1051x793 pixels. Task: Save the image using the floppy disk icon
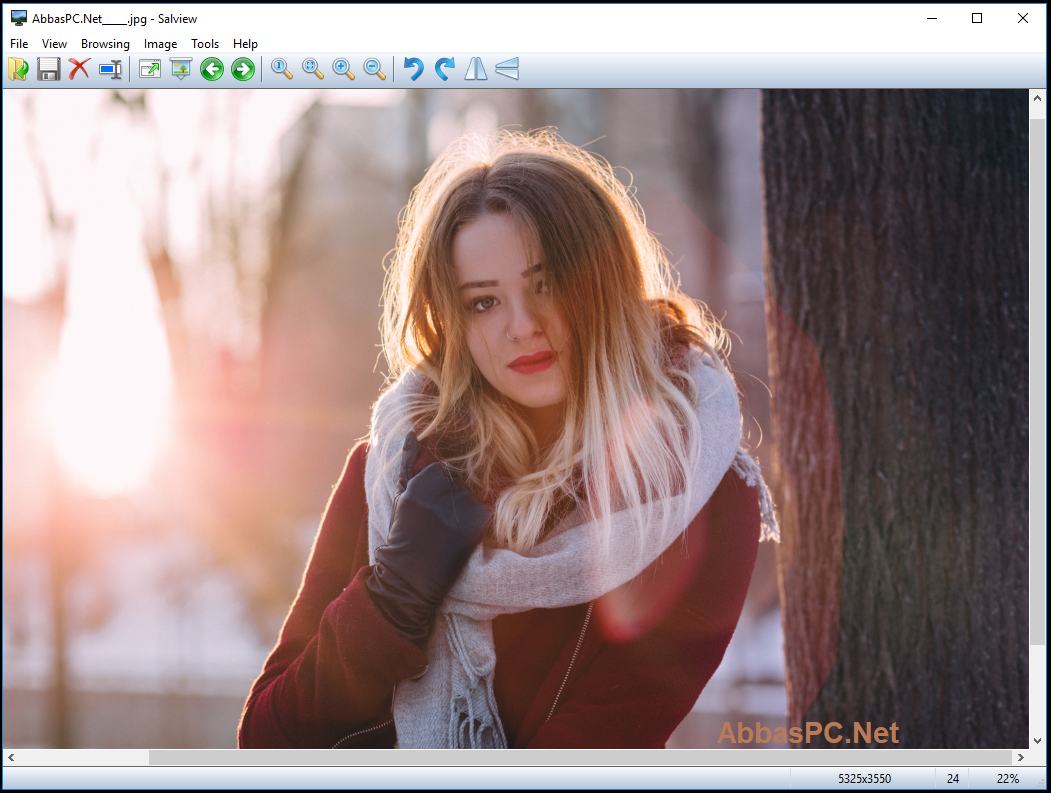(48, 69)
